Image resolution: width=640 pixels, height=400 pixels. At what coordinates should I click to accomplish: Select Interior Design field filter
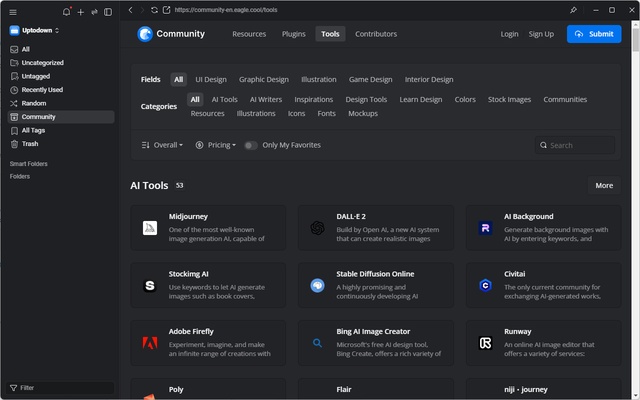click(x=429, y=80)
